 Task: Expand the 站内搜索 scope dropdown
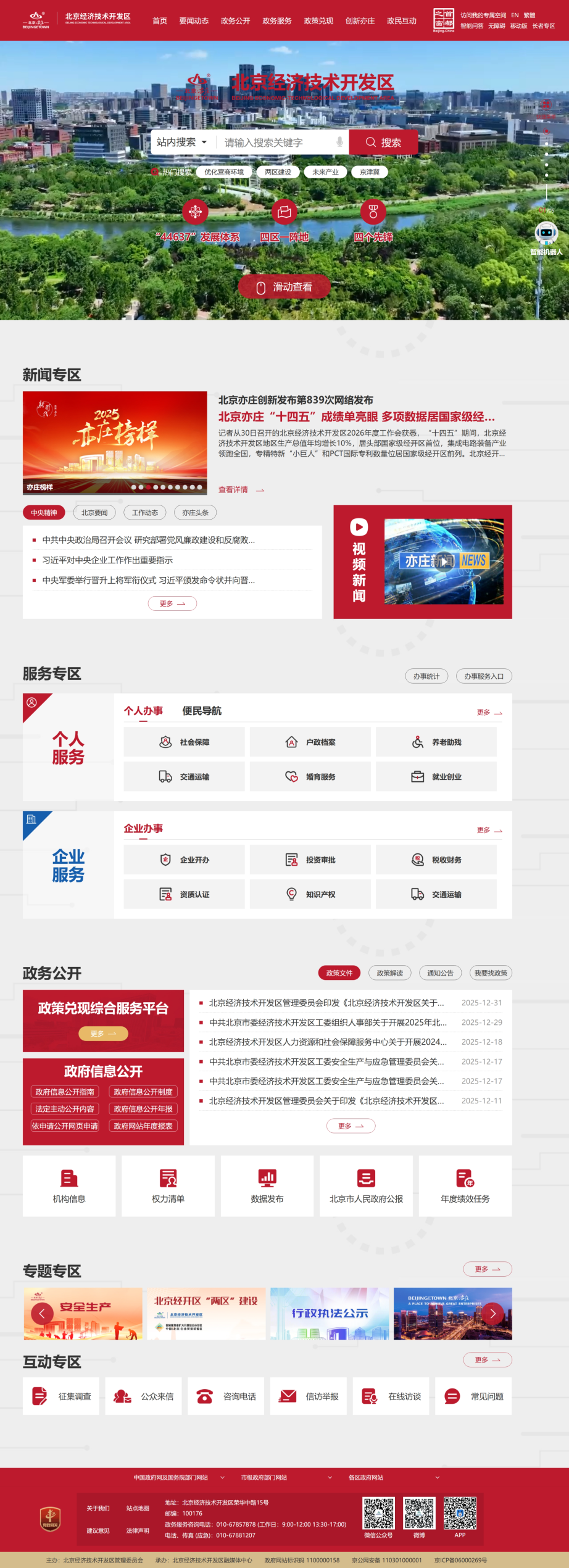point(182,142)
